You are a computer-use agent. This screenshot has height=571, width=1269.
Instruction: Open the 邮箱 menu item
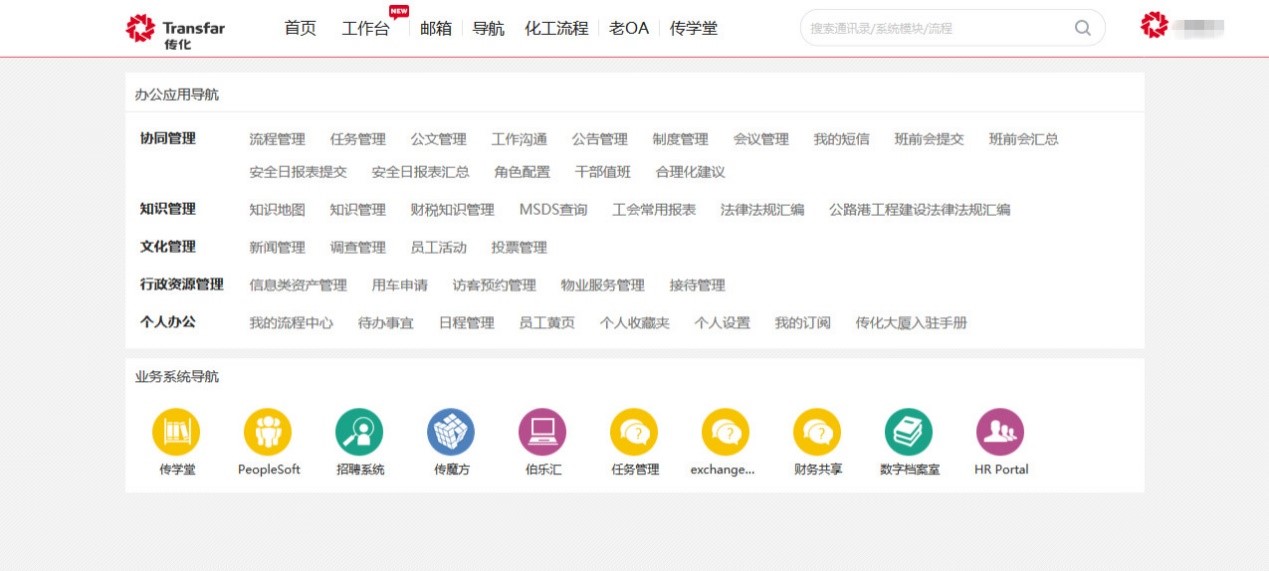pyautogui.click(x=436, y=28)
